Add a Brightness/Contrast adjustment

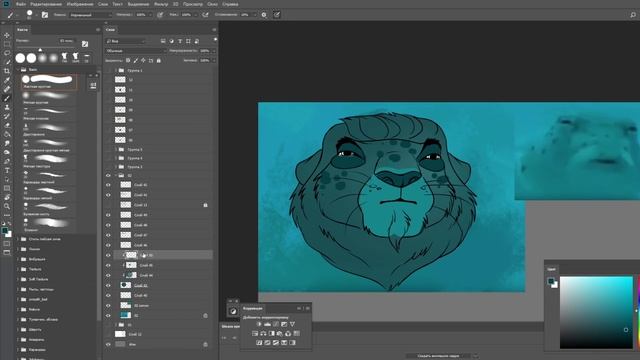click(259, 324)
